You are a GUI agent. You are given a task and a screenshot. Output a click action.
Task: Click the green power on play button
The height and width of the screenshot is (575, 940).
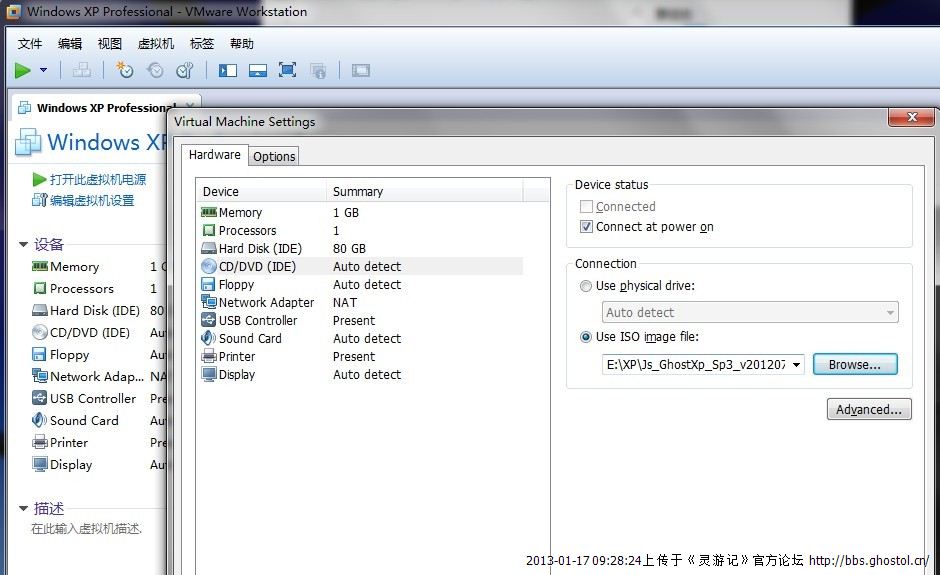[22, 70]
